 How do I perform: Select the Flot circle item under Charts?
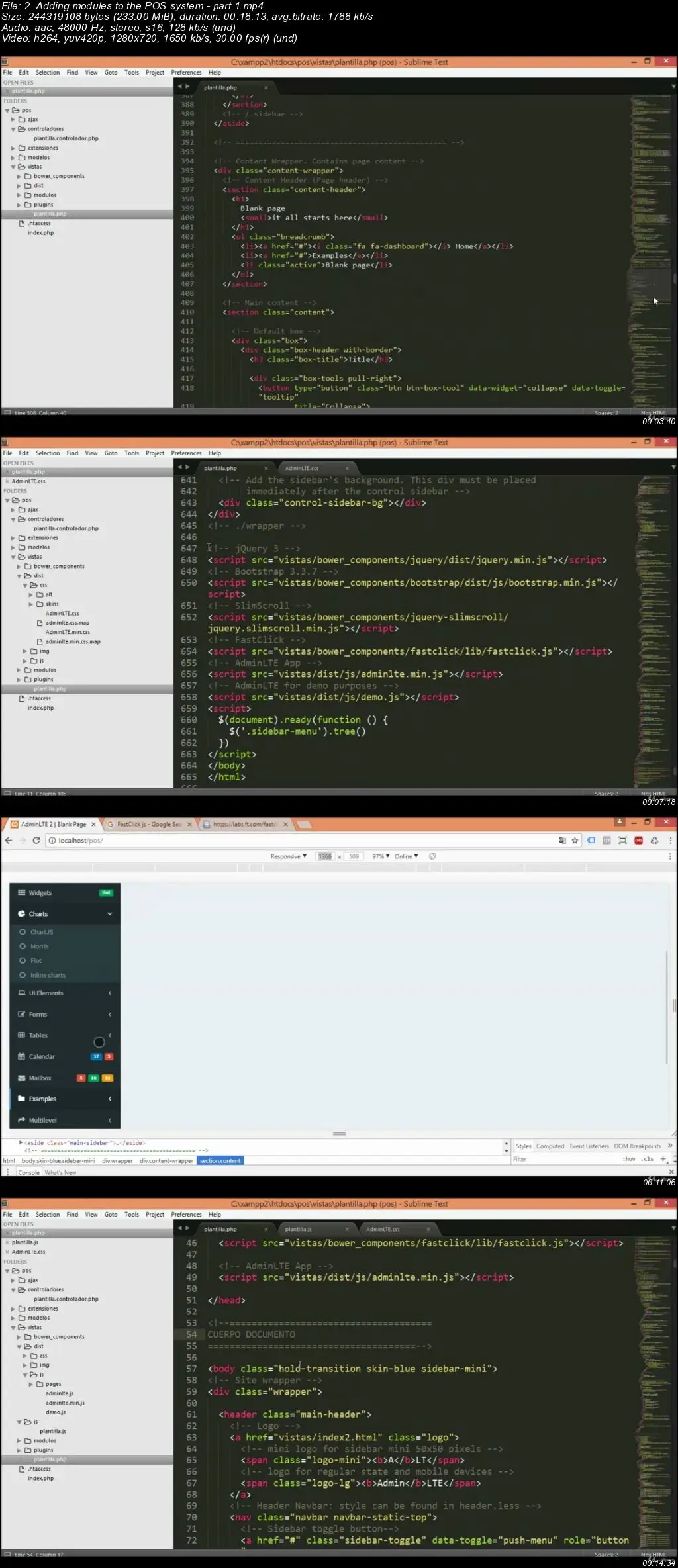coord(23,960)
